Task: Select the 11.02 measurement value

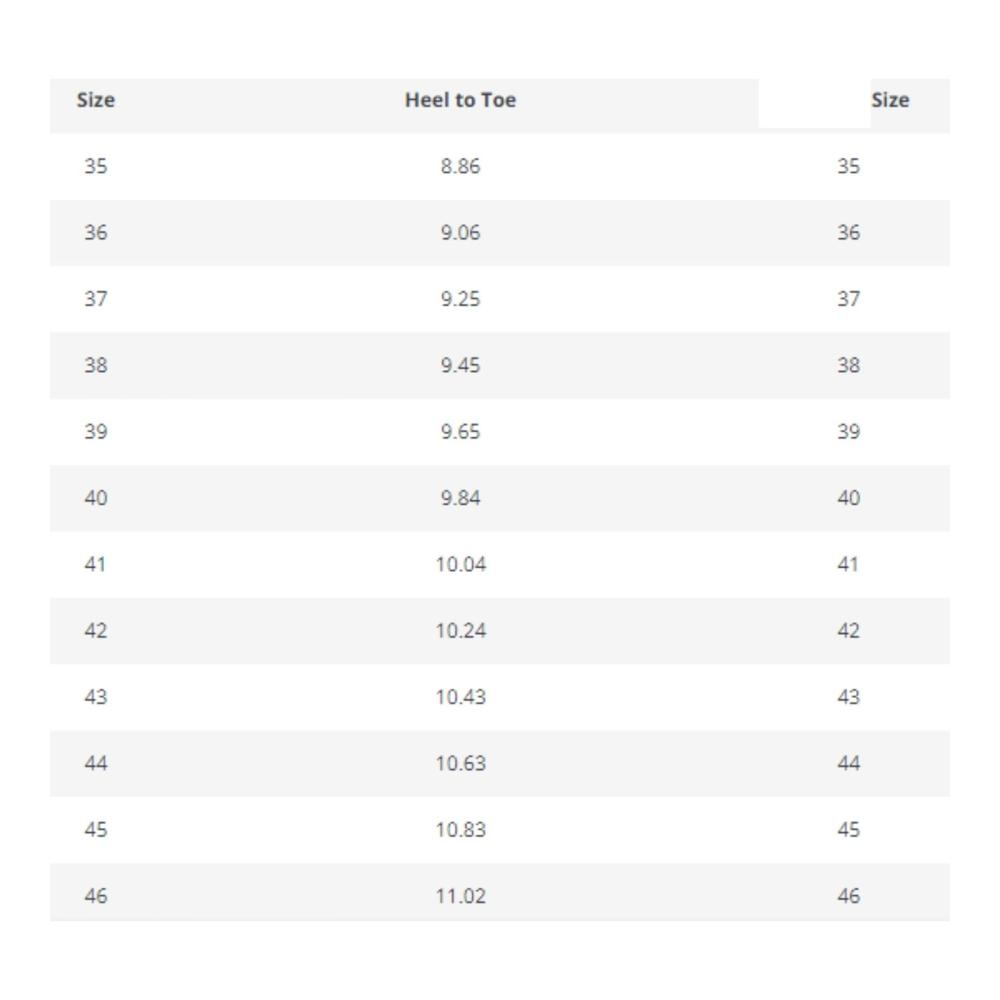Action: pos(460,896)
